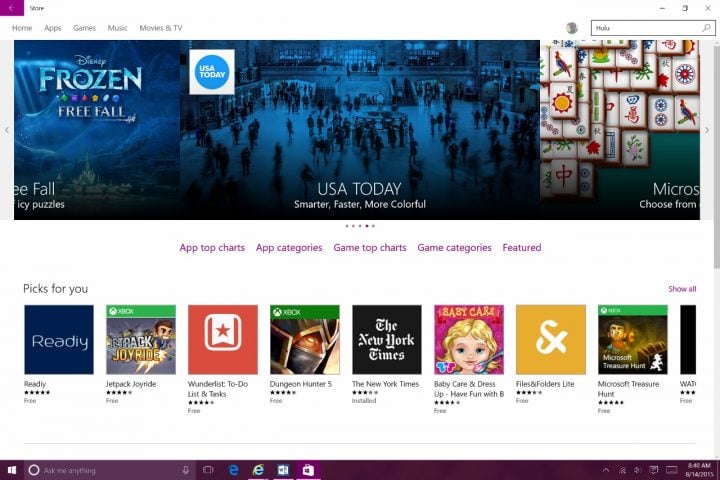Open the Jetpack Joyride app tile
The image size is (720, 480).
pos(141,339)
